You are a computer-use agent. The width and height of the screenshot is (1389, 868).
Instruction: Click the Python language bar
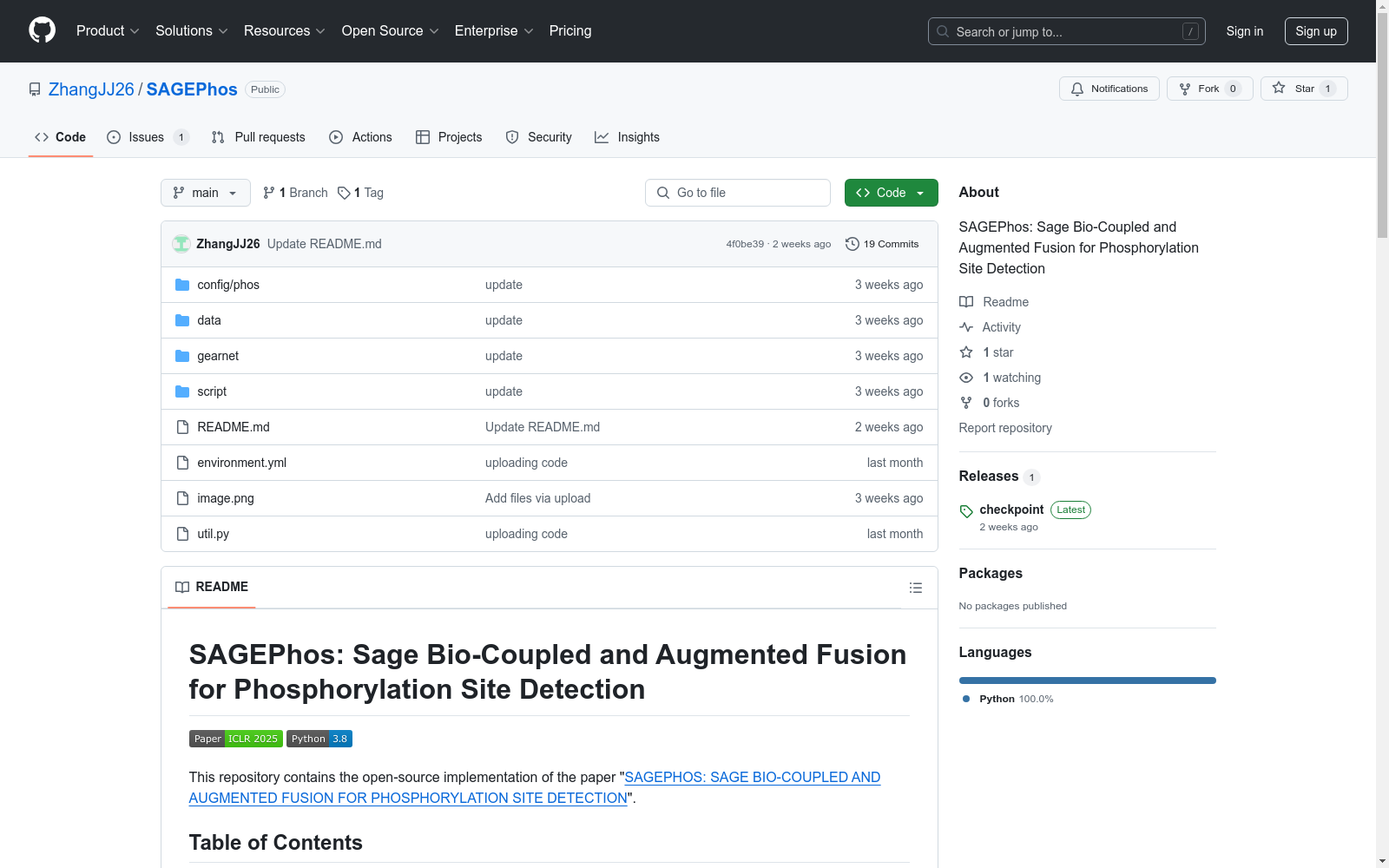(x=1088, y=681)
